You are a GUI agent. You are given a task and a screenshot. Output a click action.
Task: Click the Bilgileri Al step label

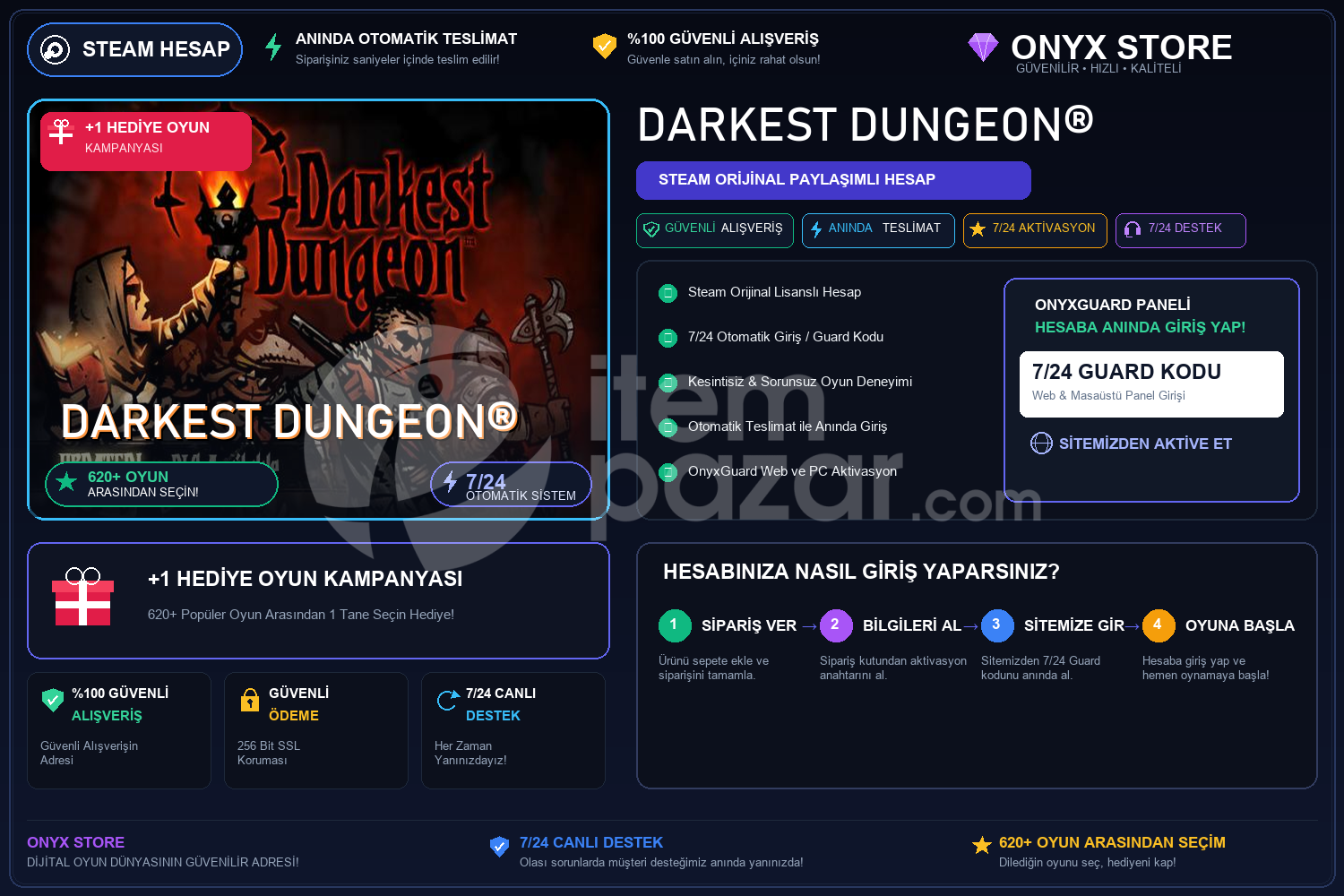[911, 625]
